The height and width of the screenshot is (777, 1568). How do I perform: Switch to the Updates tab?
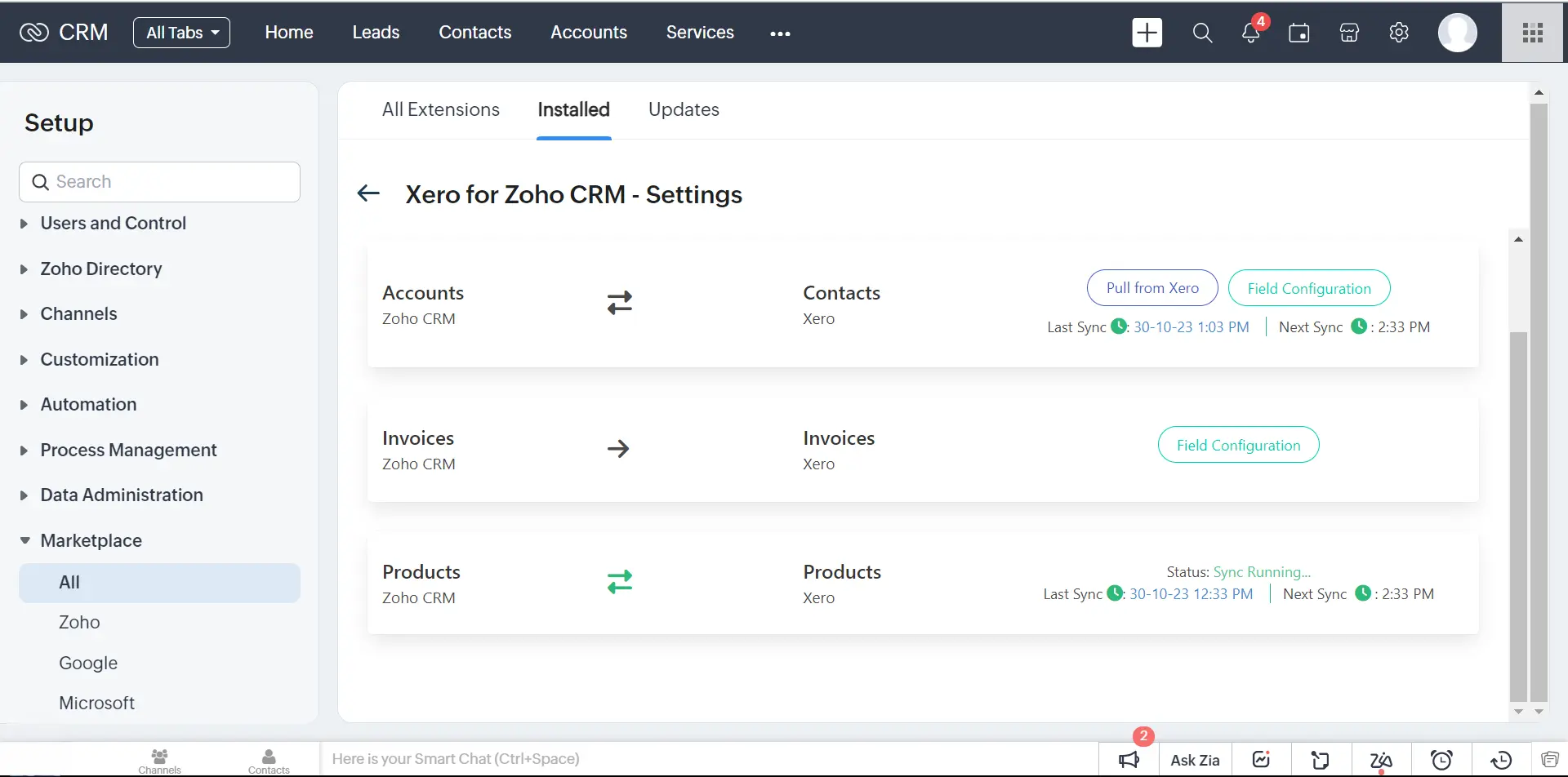coord(684,109)
